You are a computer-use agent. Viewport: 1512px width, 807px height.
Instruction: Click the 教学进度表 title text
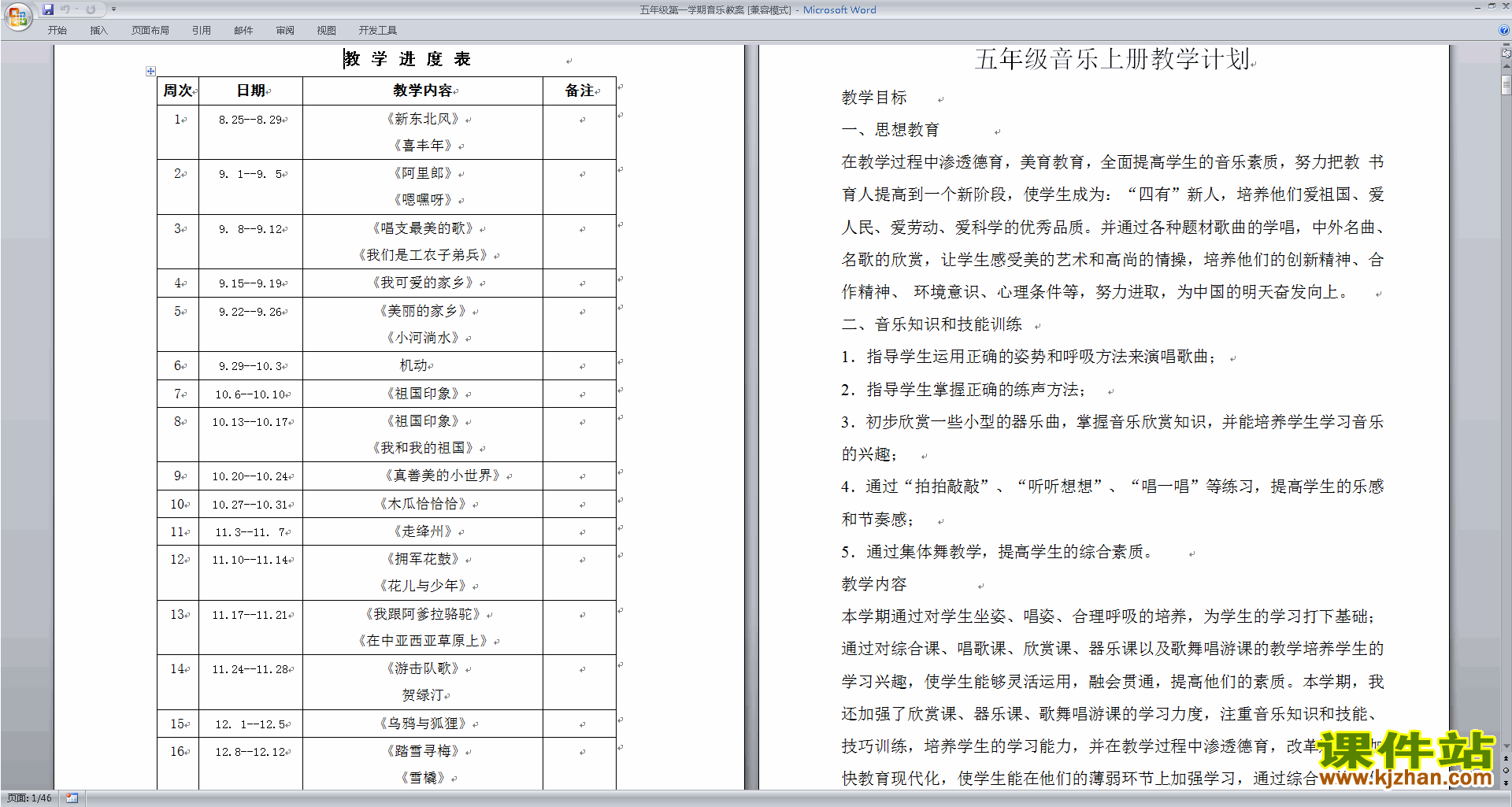coord(407,59)
